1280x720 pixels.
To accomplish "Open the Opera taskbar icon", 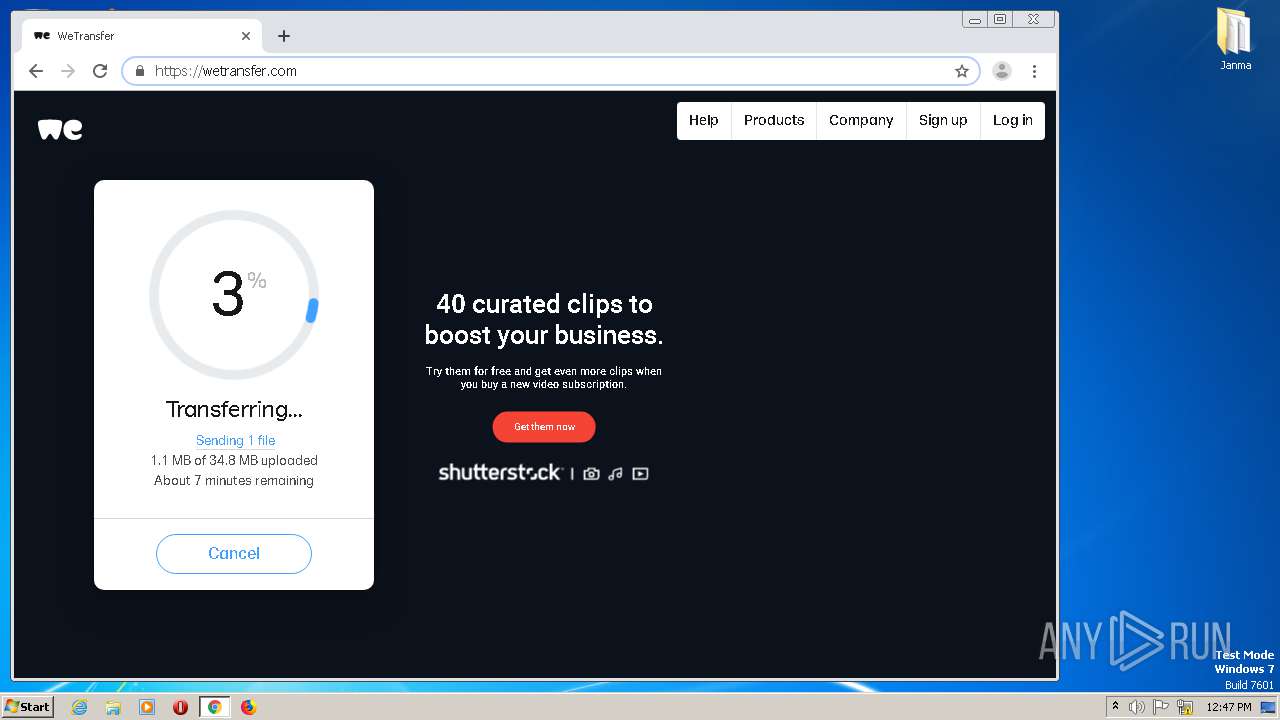I will tap(180, 707).
